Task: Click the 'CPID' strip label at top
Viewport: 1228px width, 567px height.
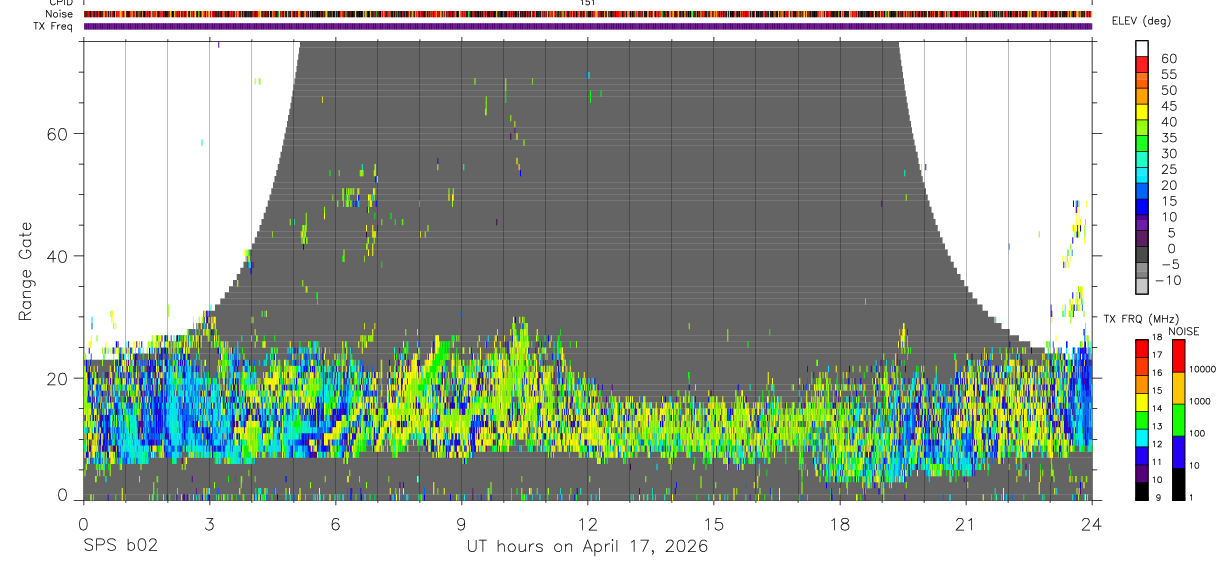Action: (61, 3)
